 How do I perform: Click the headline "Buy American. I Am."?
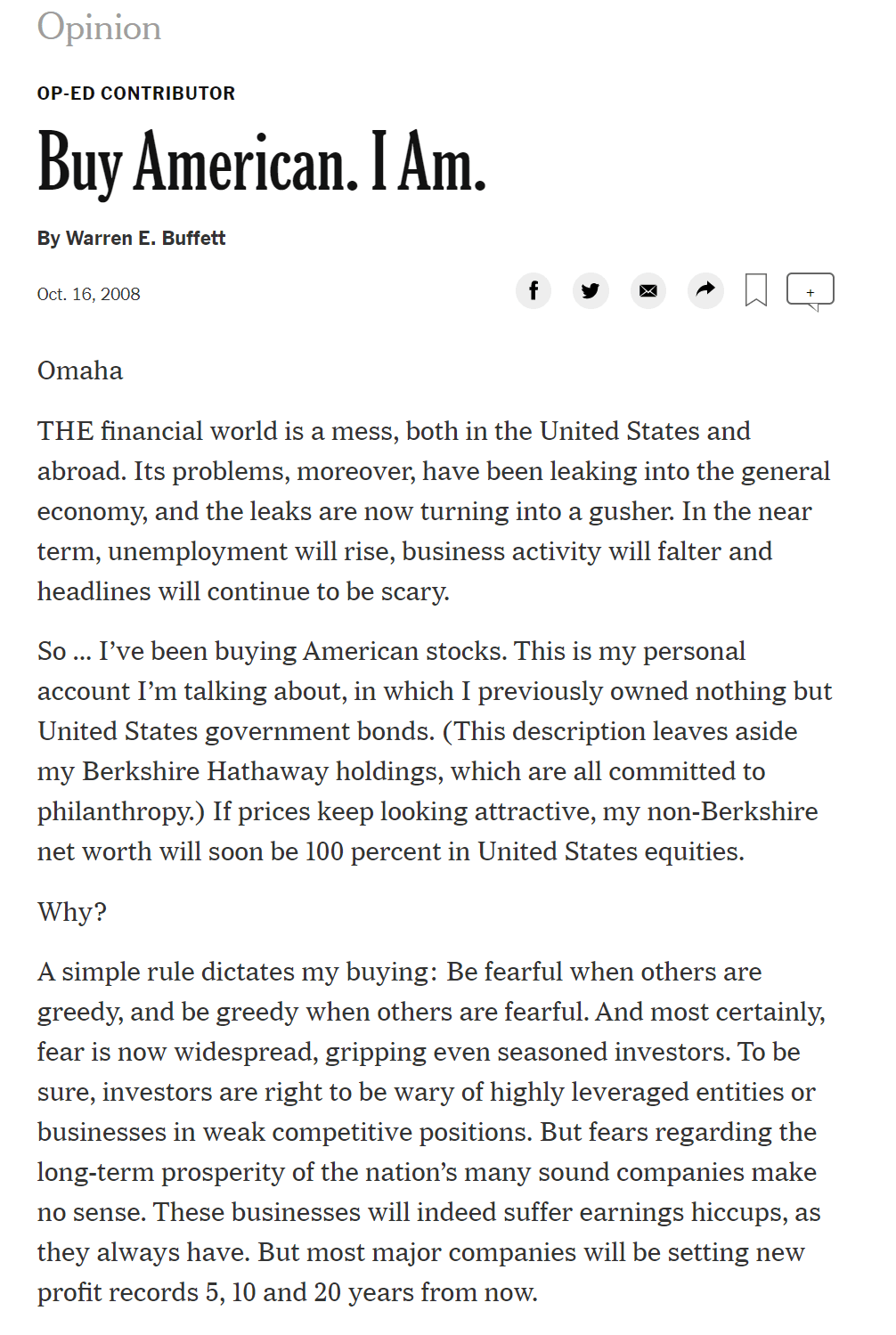click(x=262, y=163)
